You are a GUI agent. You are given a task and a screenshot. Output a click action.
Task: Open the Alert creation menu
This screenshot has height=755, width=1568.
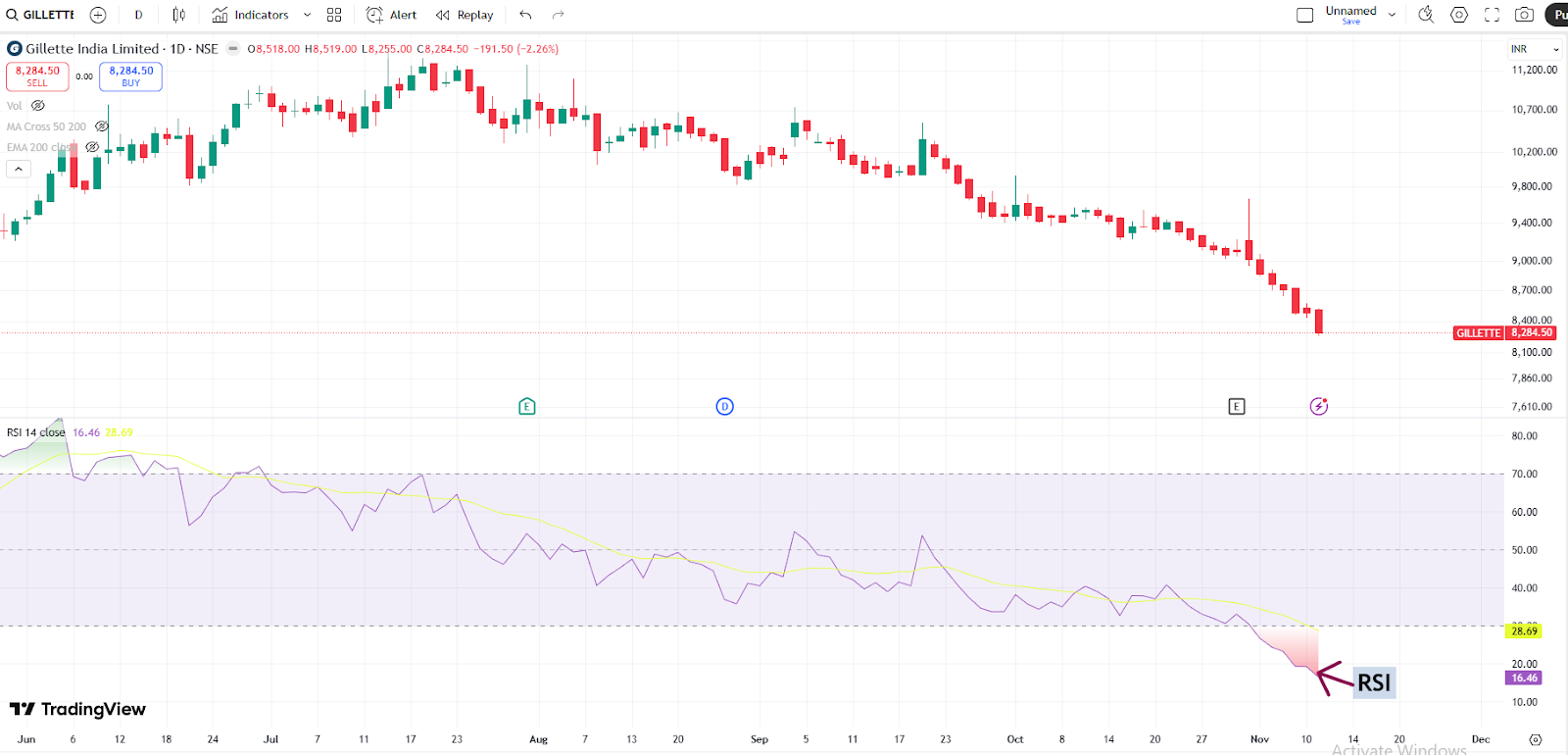pyautogui.click(x=392, y=15)
